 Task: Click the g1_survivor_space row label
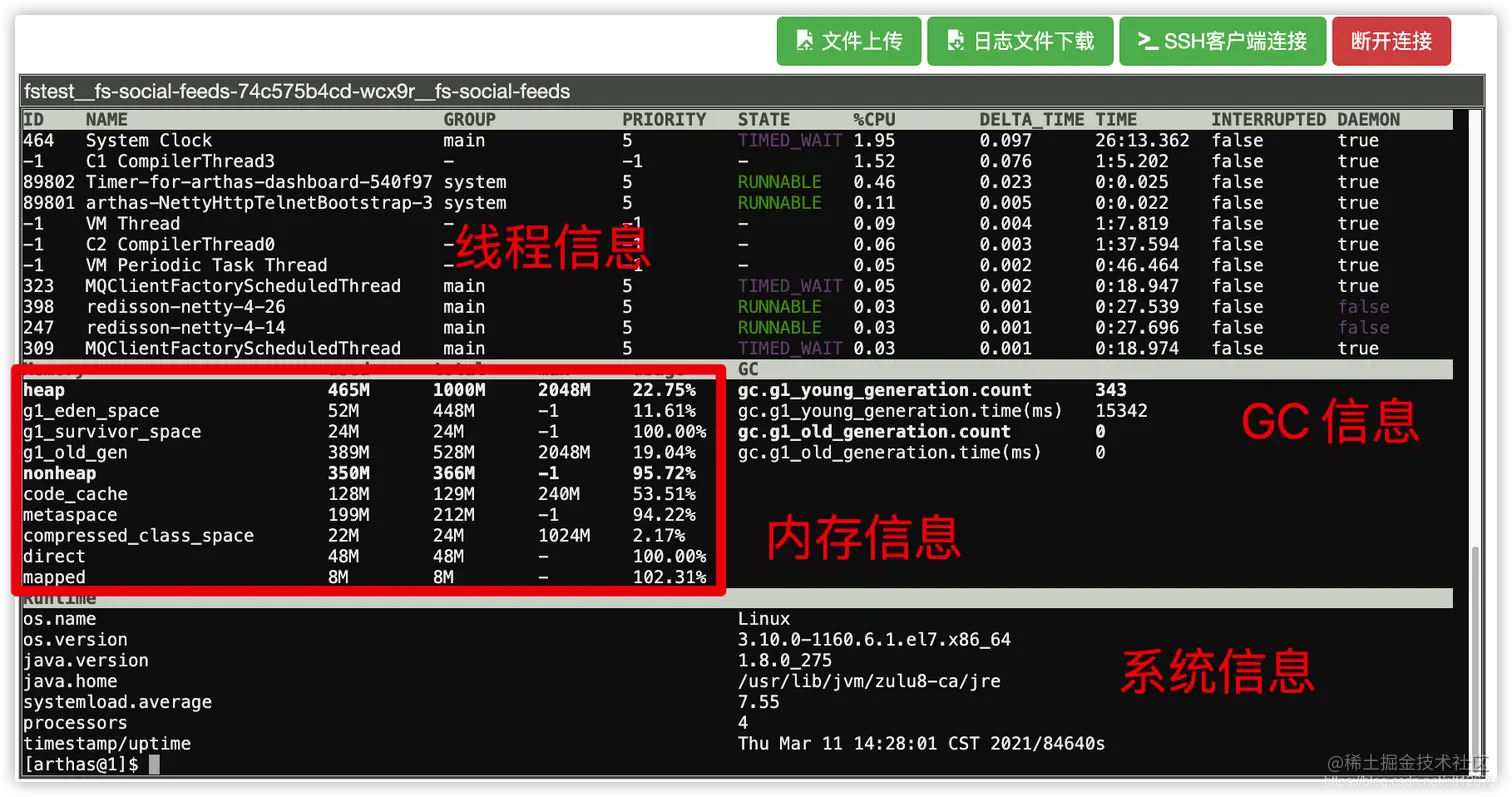point(112,432)
